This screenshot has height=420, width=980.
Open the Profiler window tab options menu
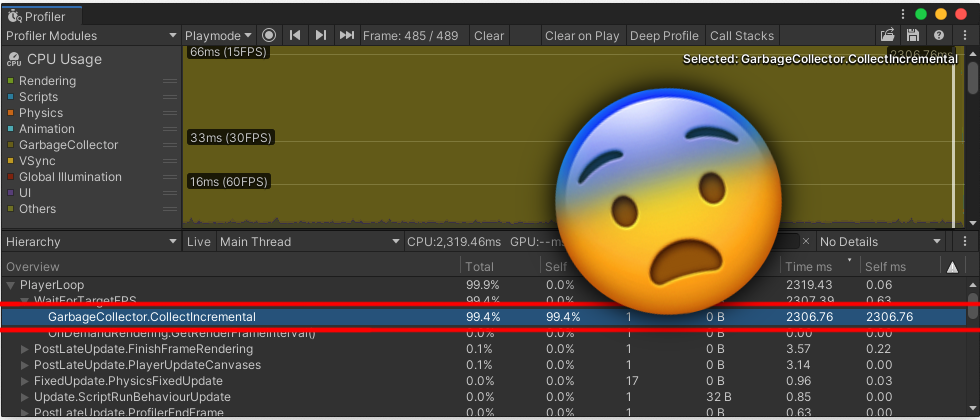click(x=903, y=14)
